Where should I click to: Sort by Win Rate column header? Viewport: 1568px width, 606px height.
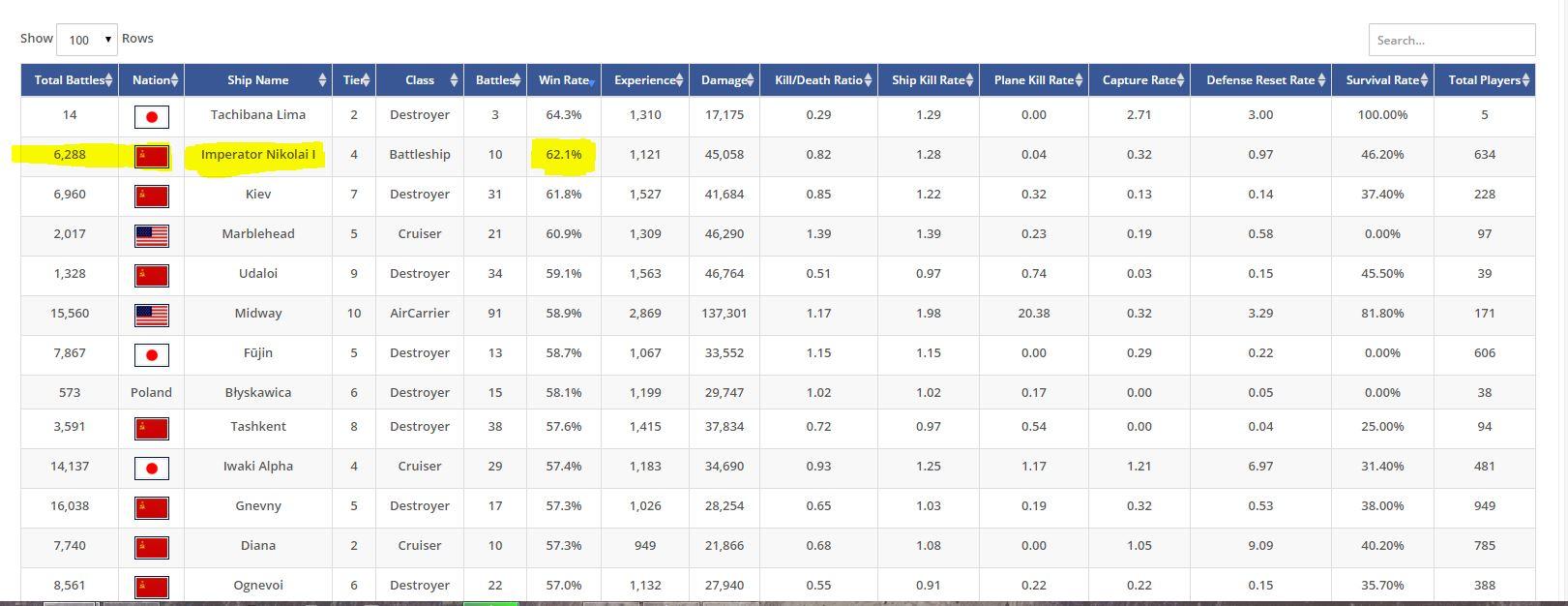pos(564,80)
